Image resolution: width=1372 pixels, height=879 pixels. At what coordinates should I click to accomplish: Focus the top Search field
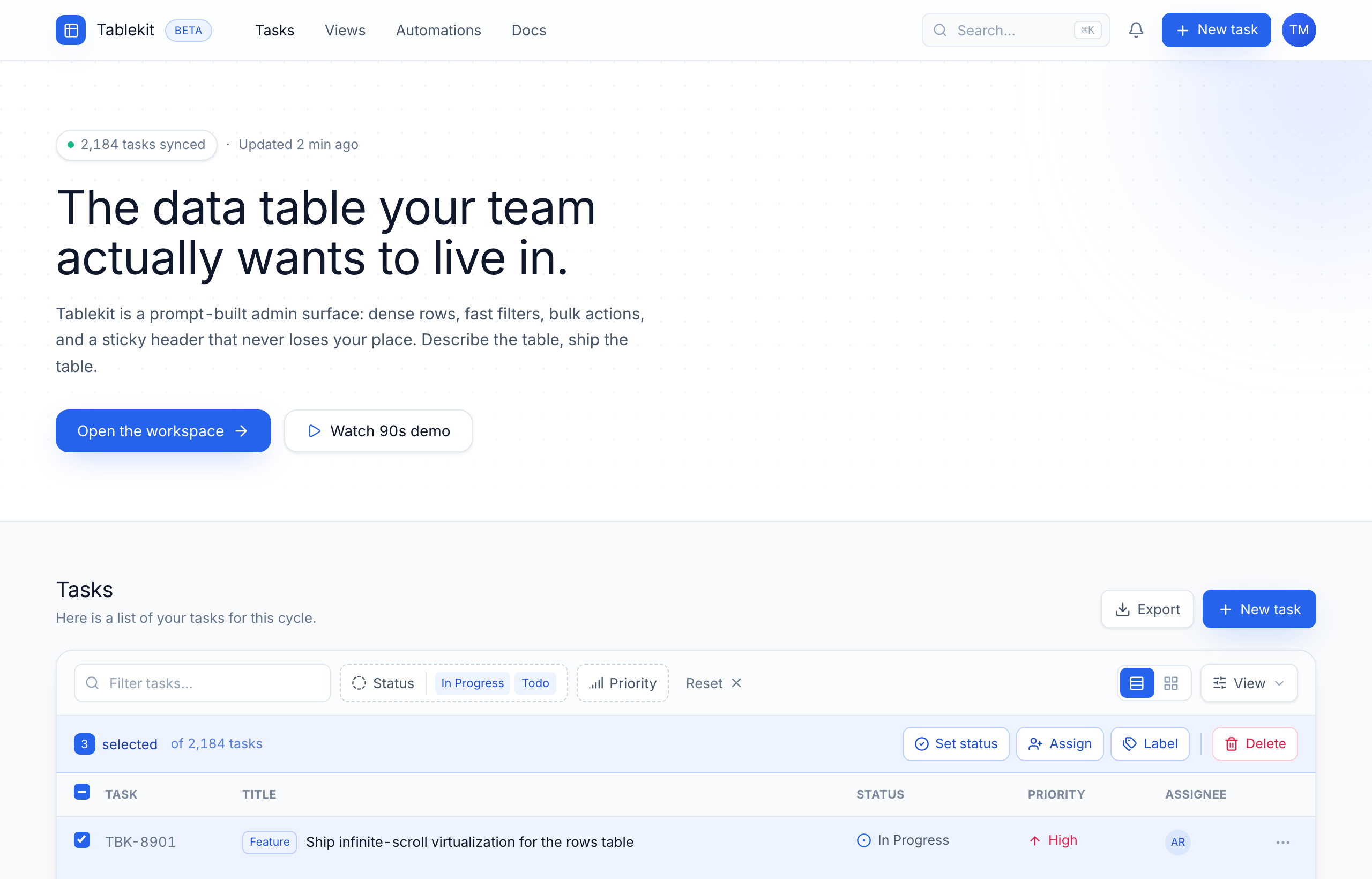coord(1015,30)
